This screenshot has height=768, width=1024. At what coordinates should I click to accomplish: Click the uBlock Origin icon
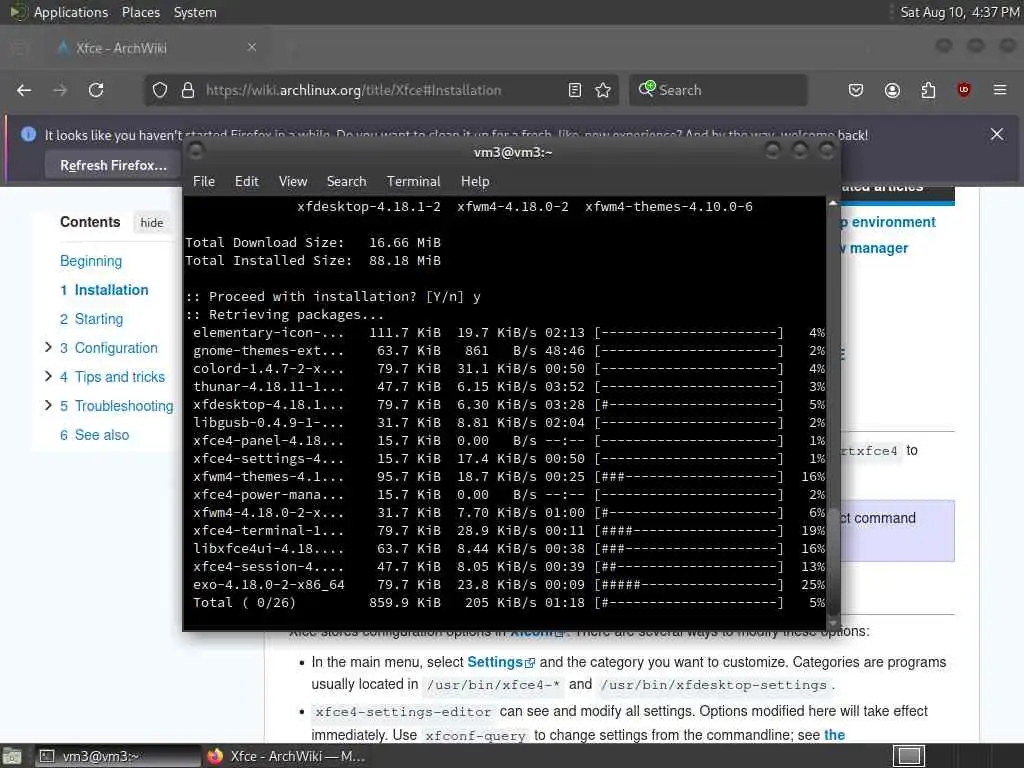click(x=963, y=90)
